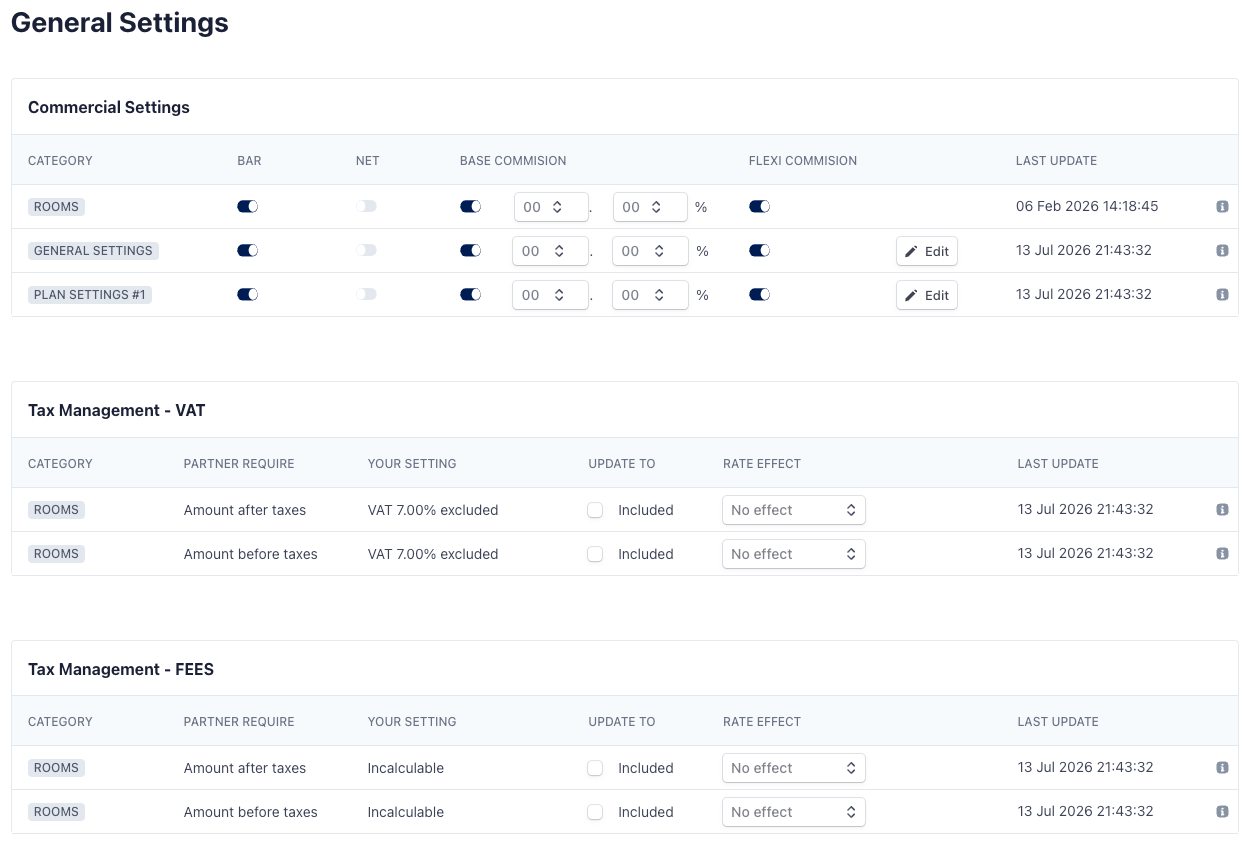1251x849 pixels.
Task: Click info icon on PLAN SETTINGS #1 row
Action: pyautogui.click(x=1222, y=295)
